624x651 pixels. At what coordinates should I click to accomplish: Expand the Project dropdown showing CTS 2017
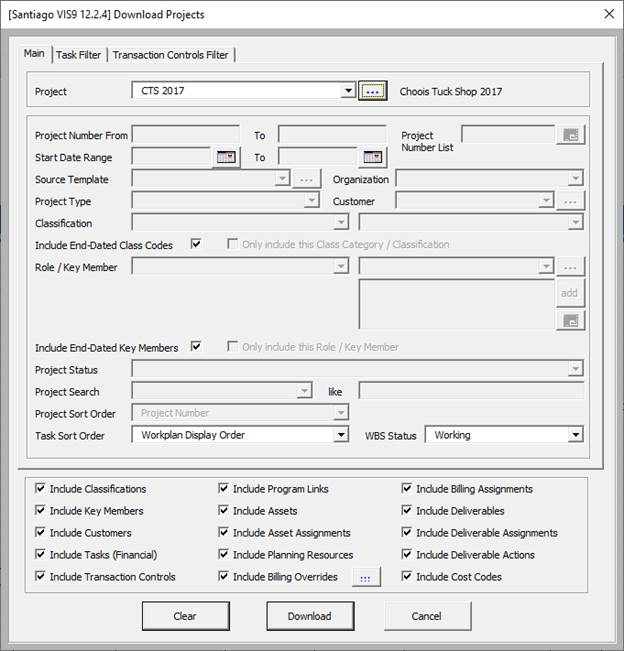[348, 91]
